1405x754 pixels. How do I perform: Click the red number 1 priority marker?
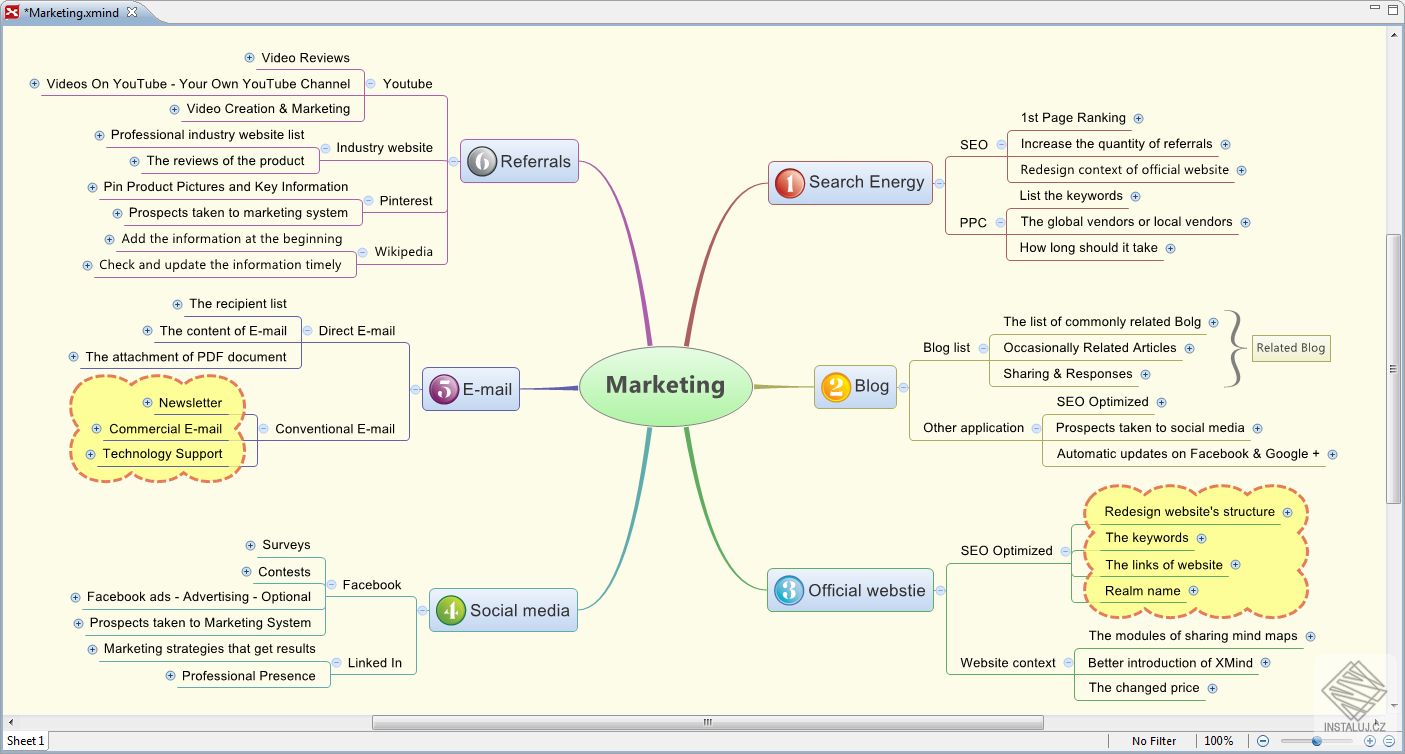tap(790, 182)
